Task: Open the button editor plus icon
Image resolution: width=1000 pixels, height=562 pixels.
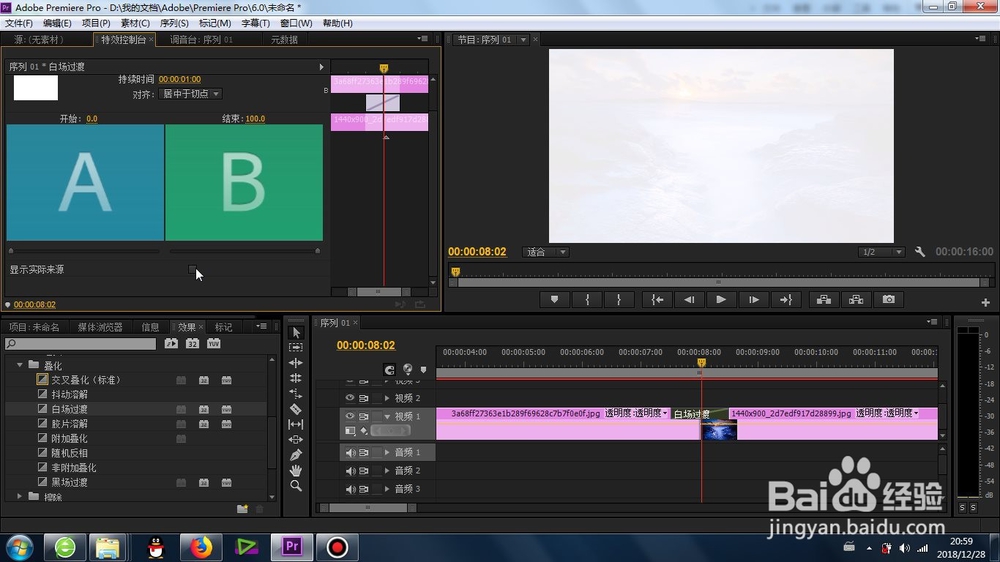Action: pos(985,302)
